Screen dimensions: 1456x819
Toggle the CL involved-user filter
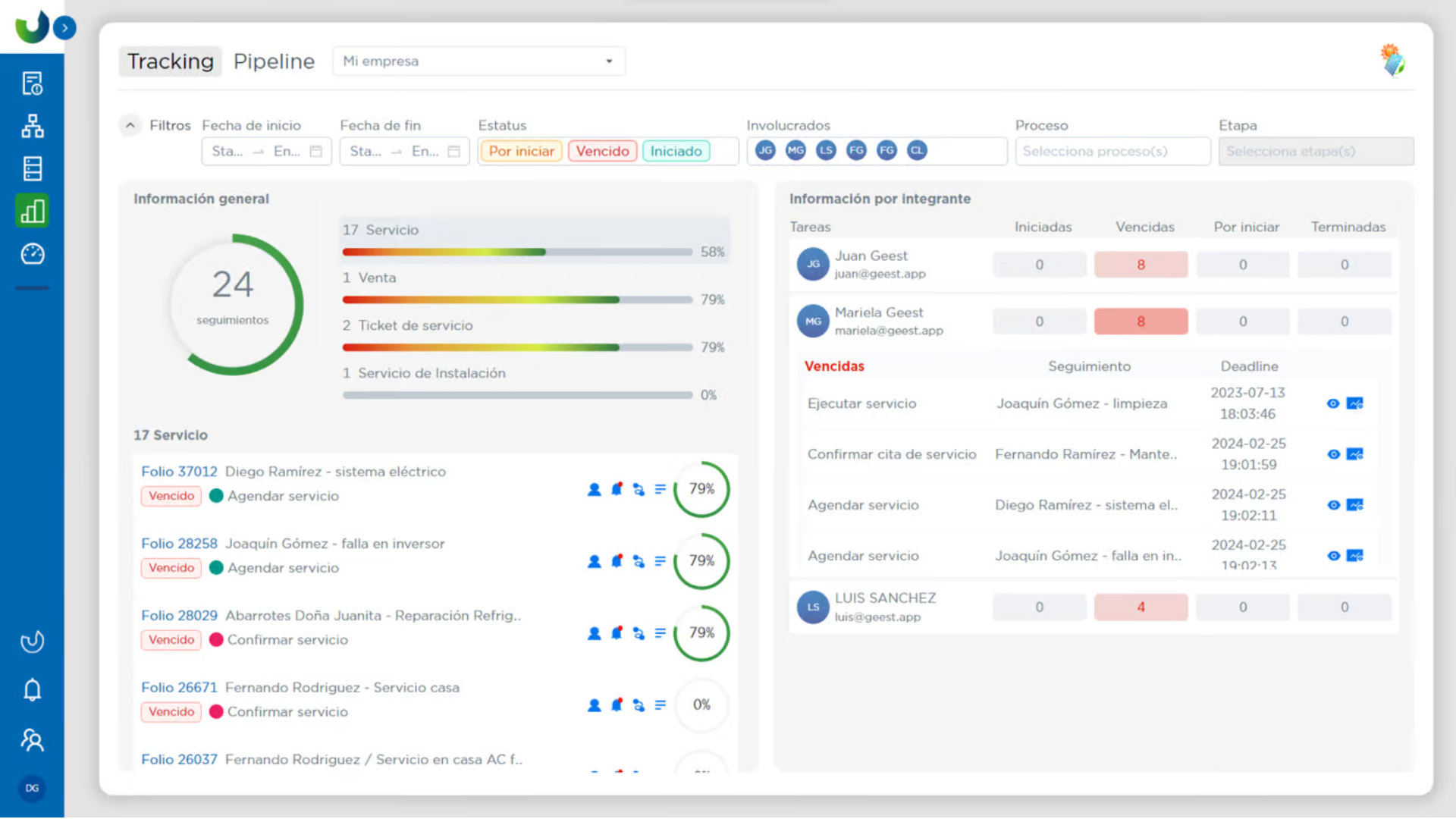pyautogui.click(x=917, y=150)
